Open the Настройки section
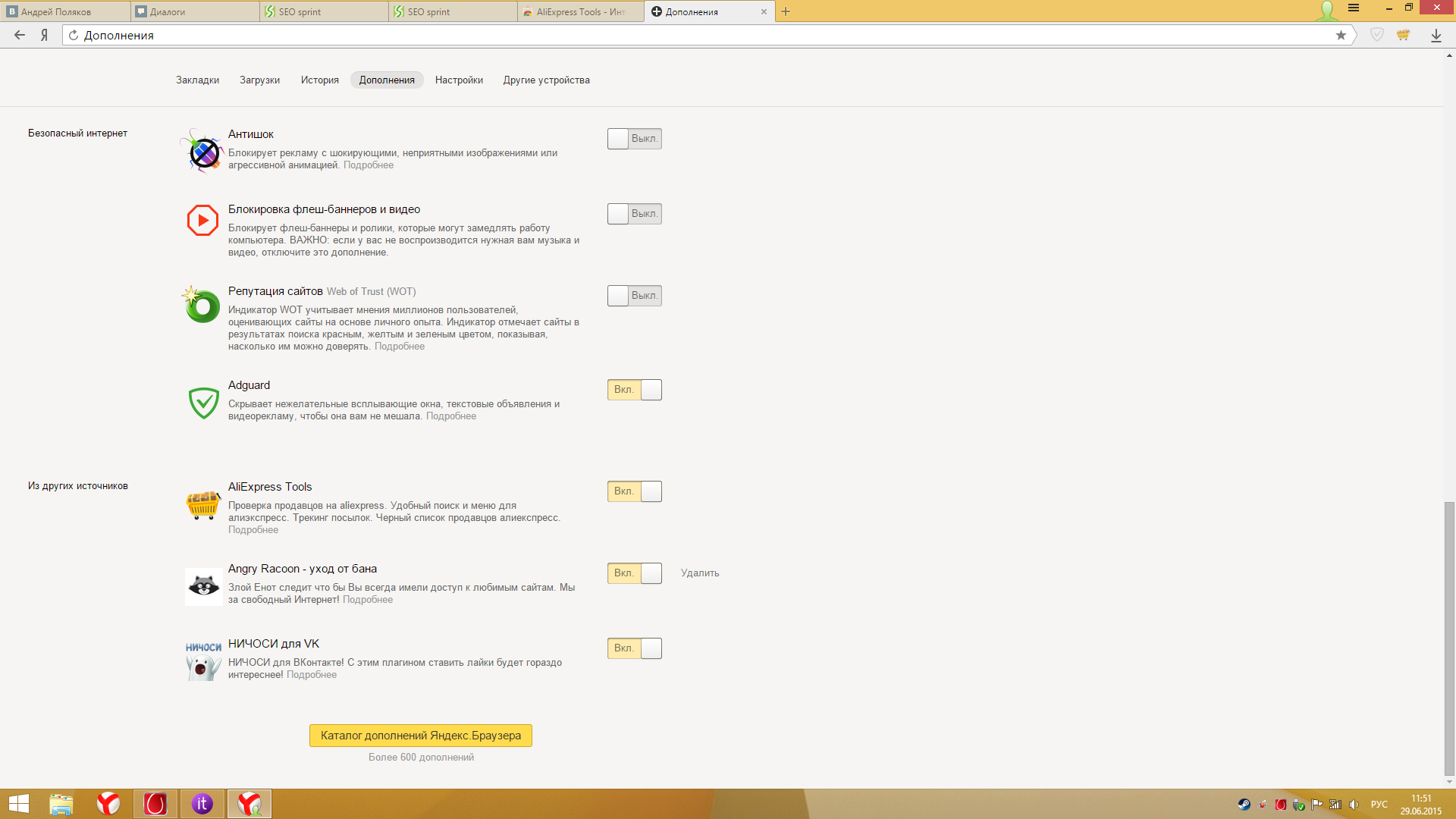Screen dimensions: 1456x819 coord(459,80)
